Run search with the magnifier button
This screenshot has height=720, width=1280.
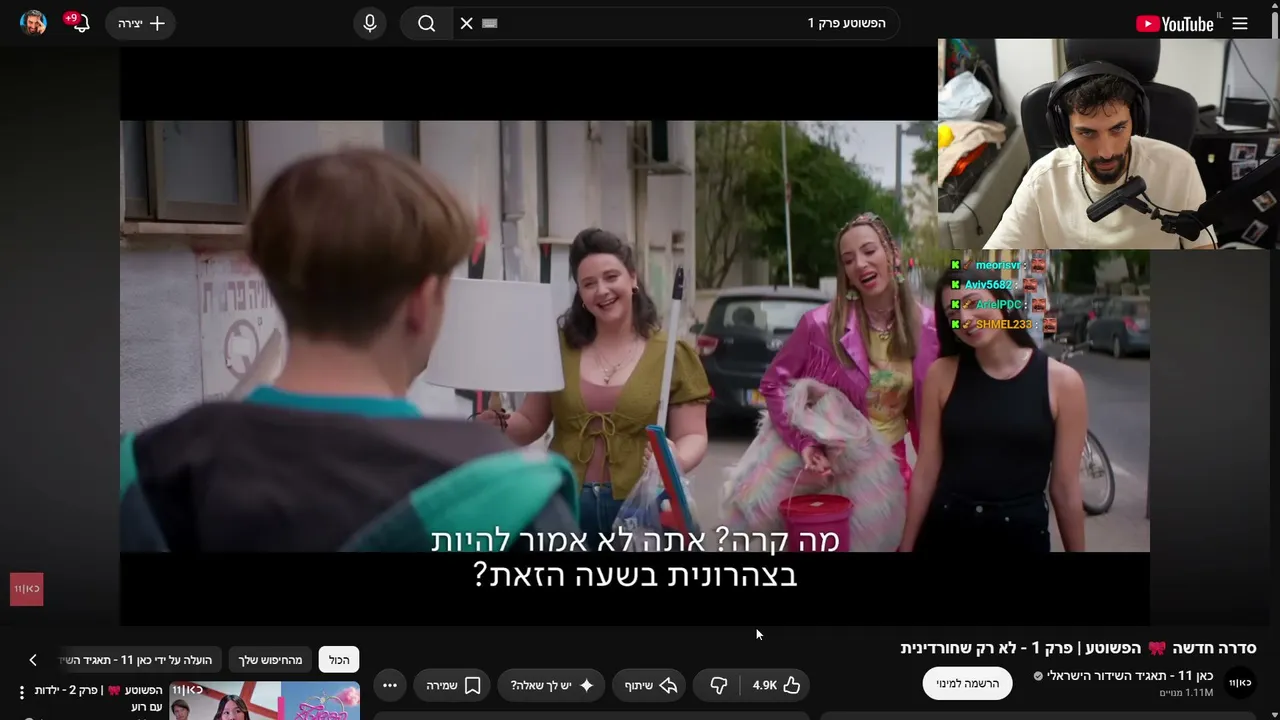(x=427, y=23)
